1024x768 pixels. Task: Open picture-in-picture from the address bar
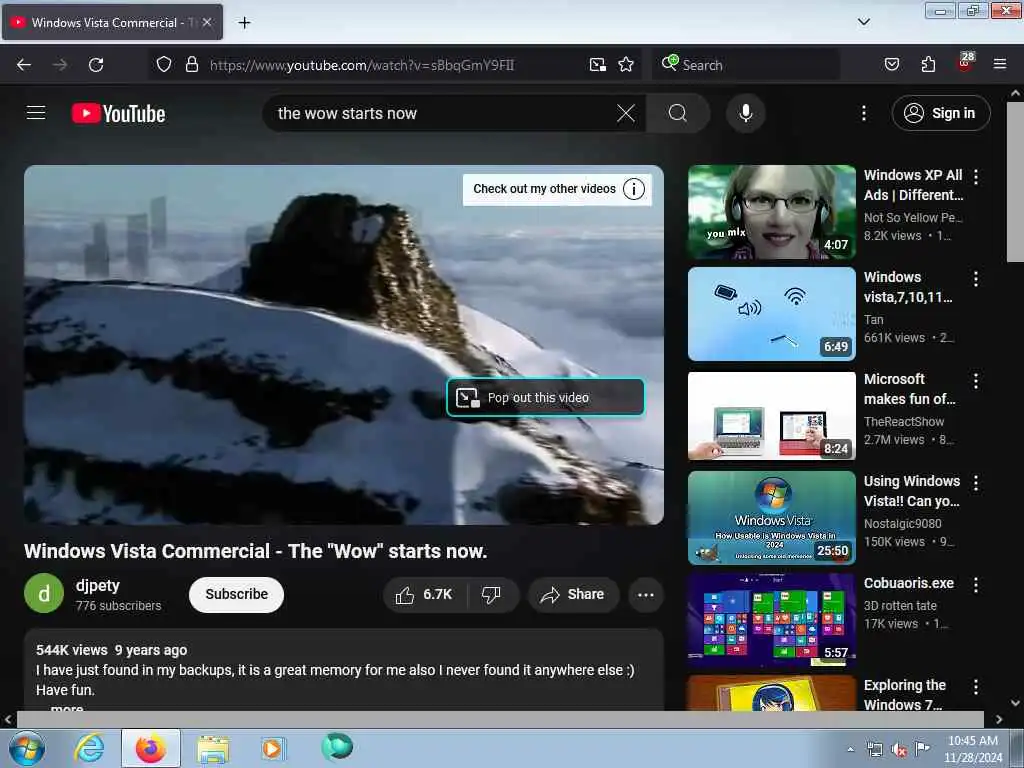click(598, 65)
